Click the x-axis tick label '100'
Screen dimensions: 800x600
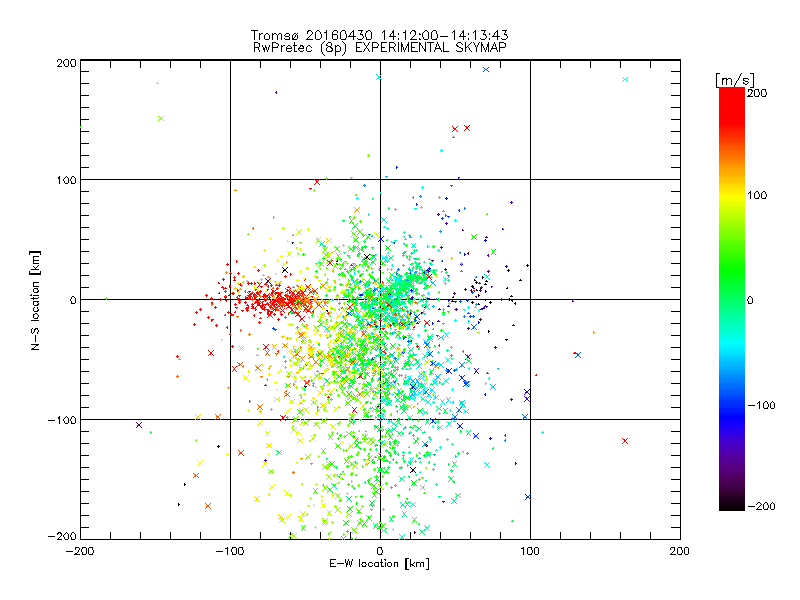(530, 551)
